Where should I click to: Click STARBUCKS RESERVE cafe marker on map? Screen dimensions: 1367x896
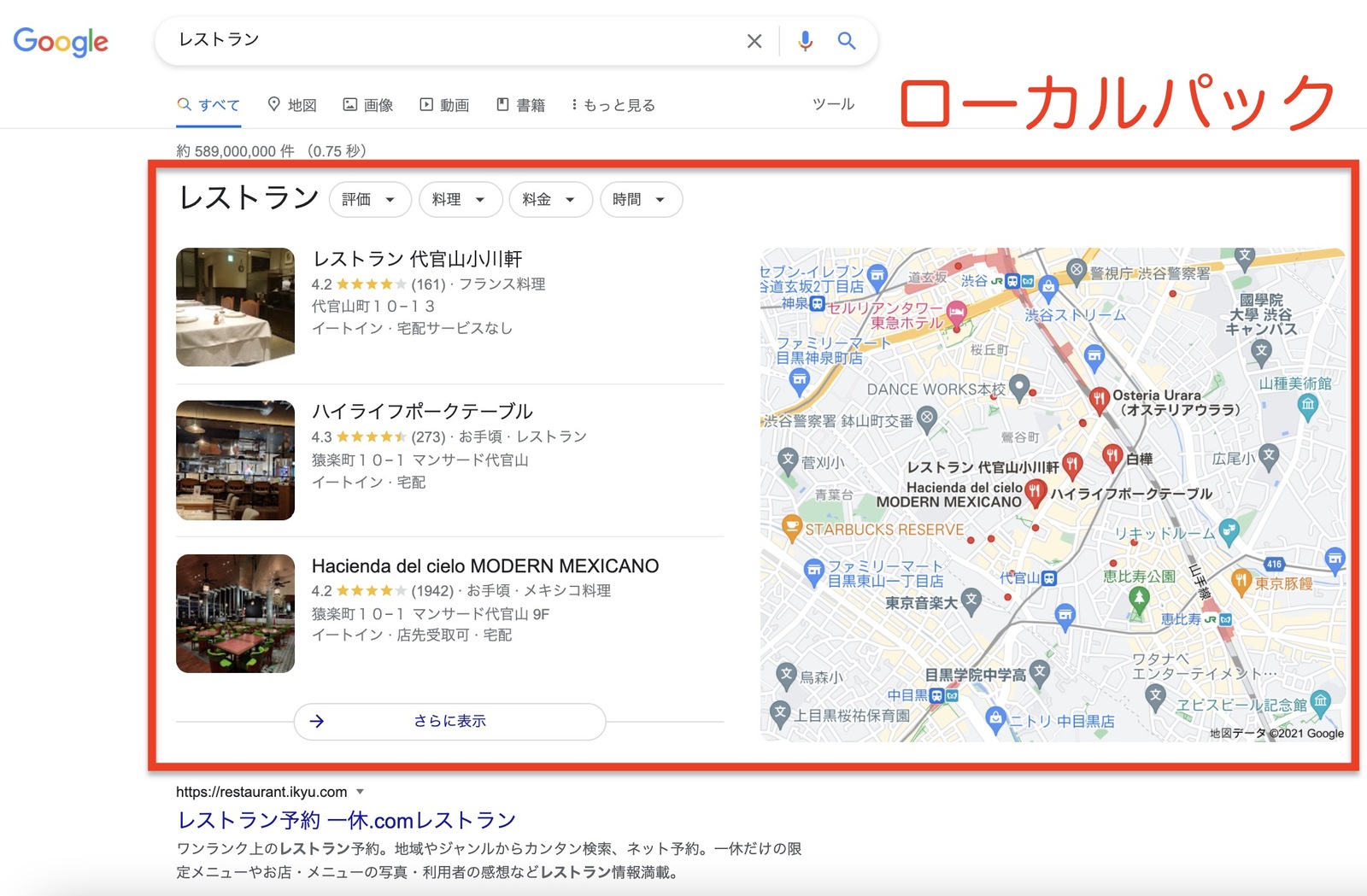[x=792, y=528]
